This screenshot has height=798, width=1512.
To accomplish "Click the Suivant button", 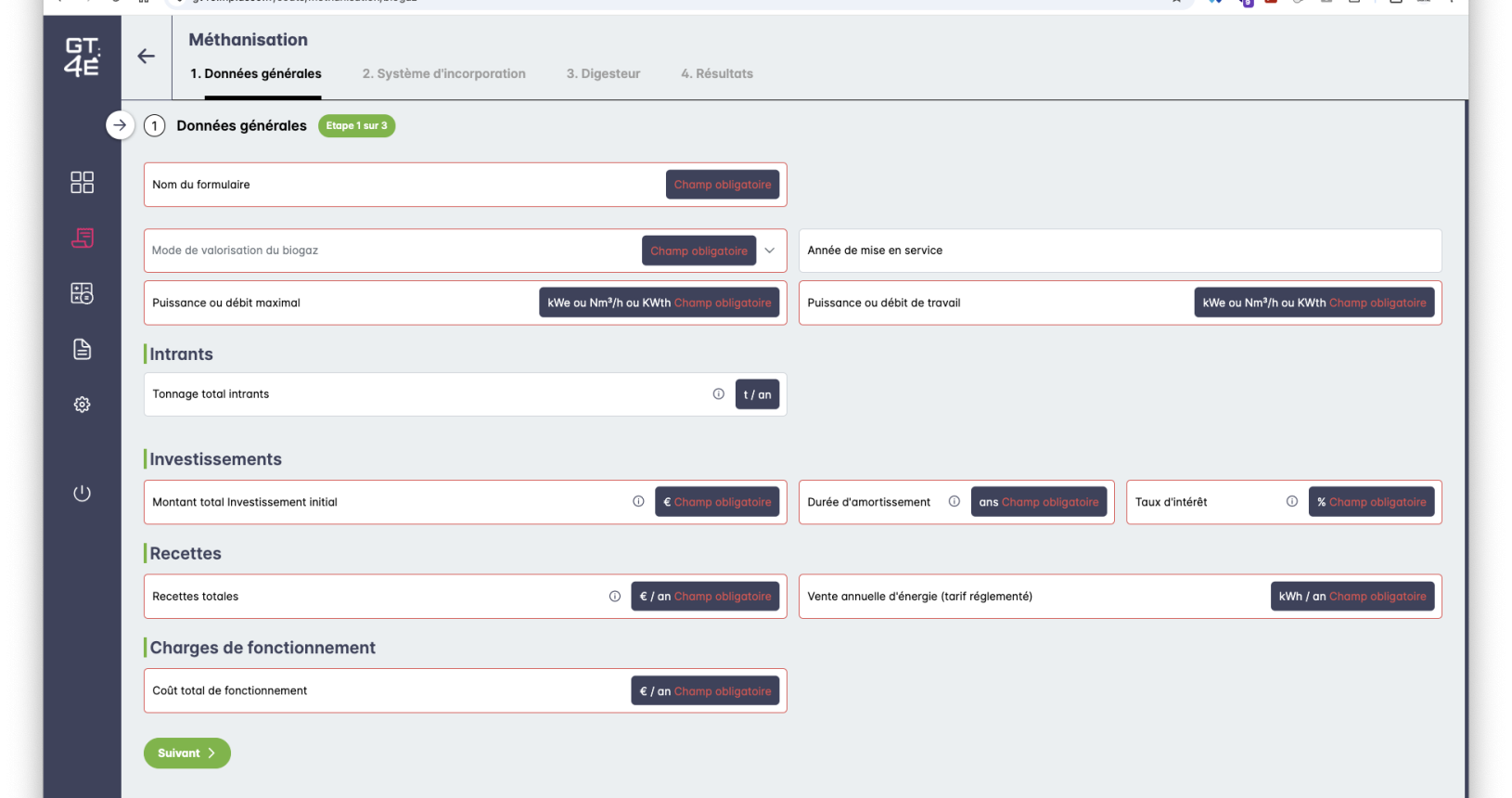I will pyautogui.click(x=186, y=753).
